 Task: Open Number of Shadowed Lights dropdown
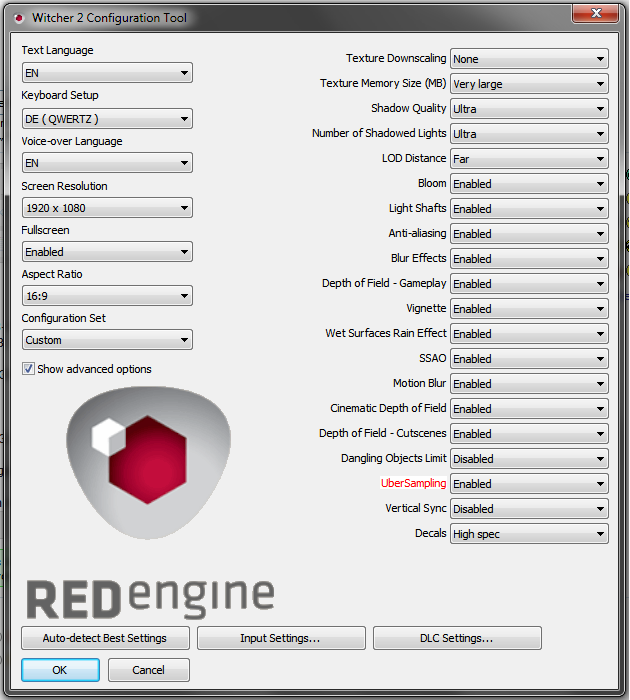click(529, 134)
